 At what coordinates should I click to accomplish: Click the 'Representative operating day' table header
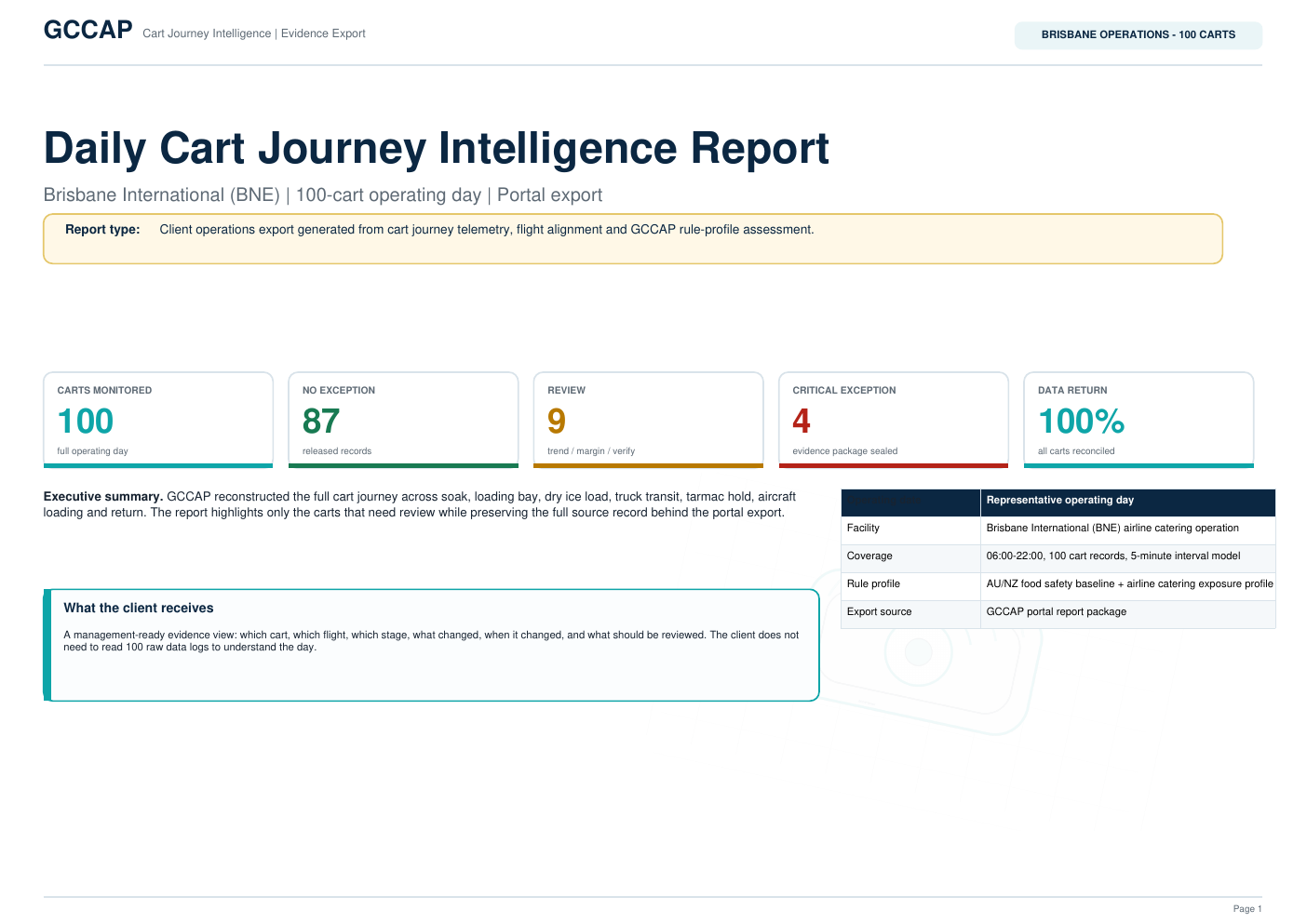(1060, 501)
